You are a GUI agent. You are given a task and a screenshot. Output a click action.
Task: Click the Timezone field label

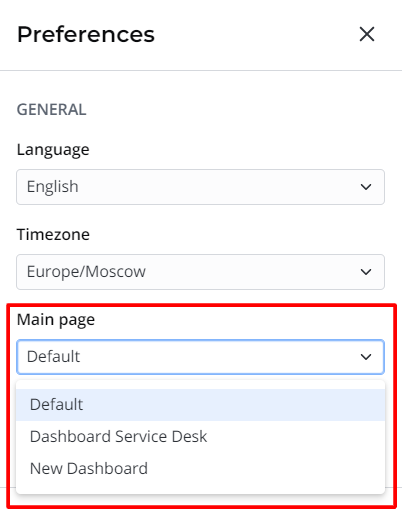[53, 234]
